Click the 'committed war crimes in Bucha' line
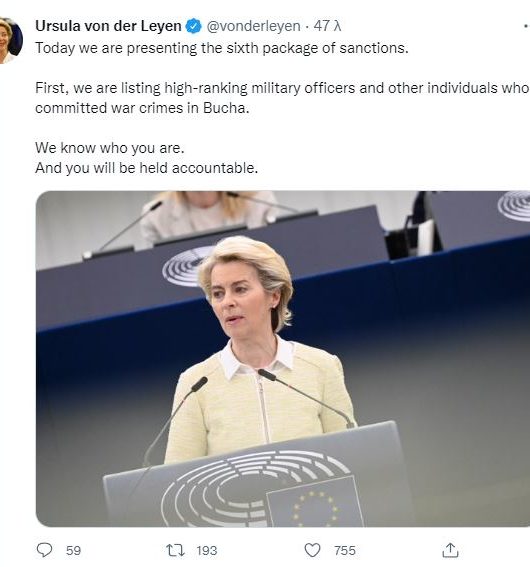 [x=142, y=108]
